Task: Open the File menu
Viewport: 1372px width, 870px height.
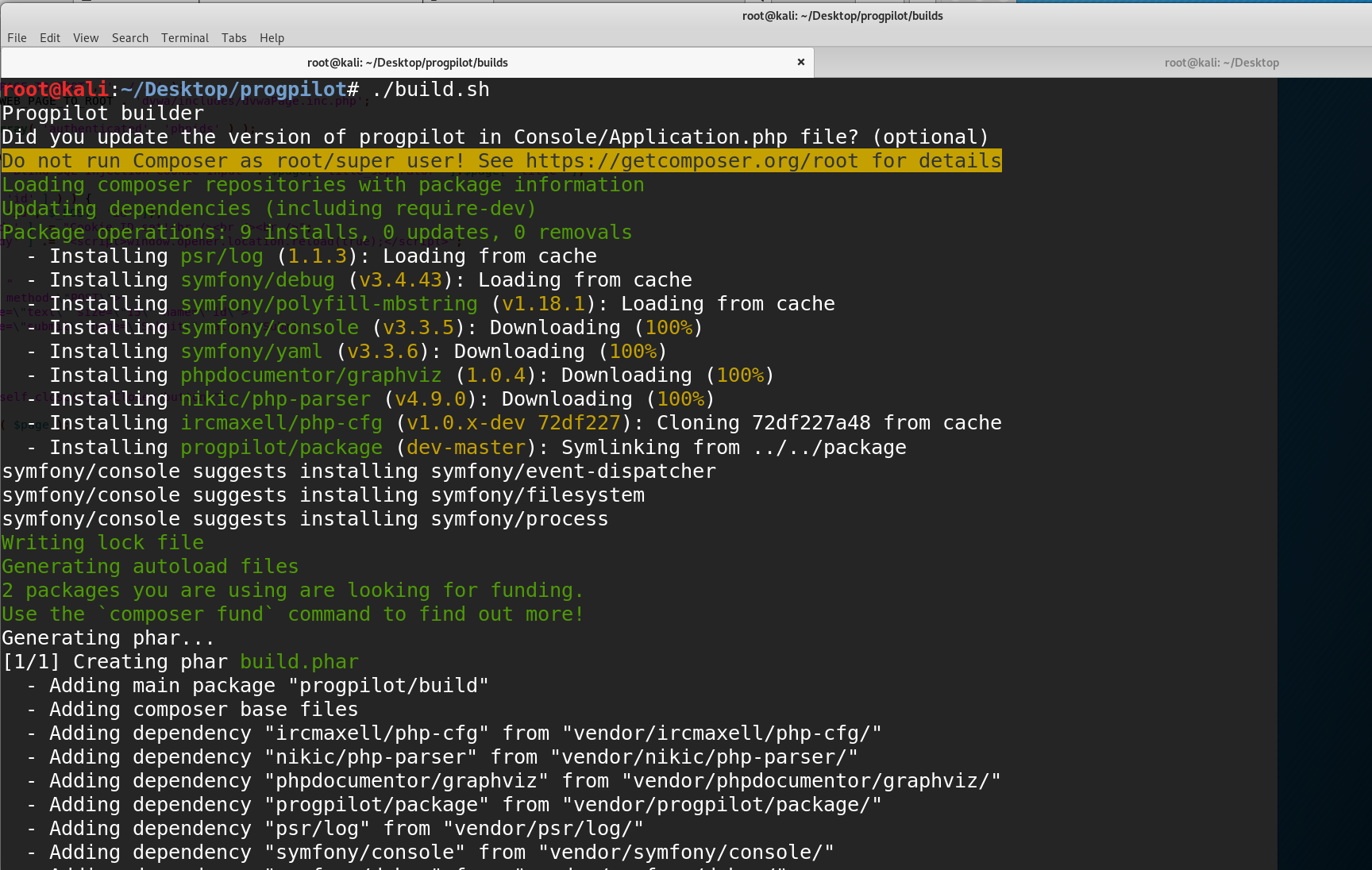Action: tap(17, 37)
